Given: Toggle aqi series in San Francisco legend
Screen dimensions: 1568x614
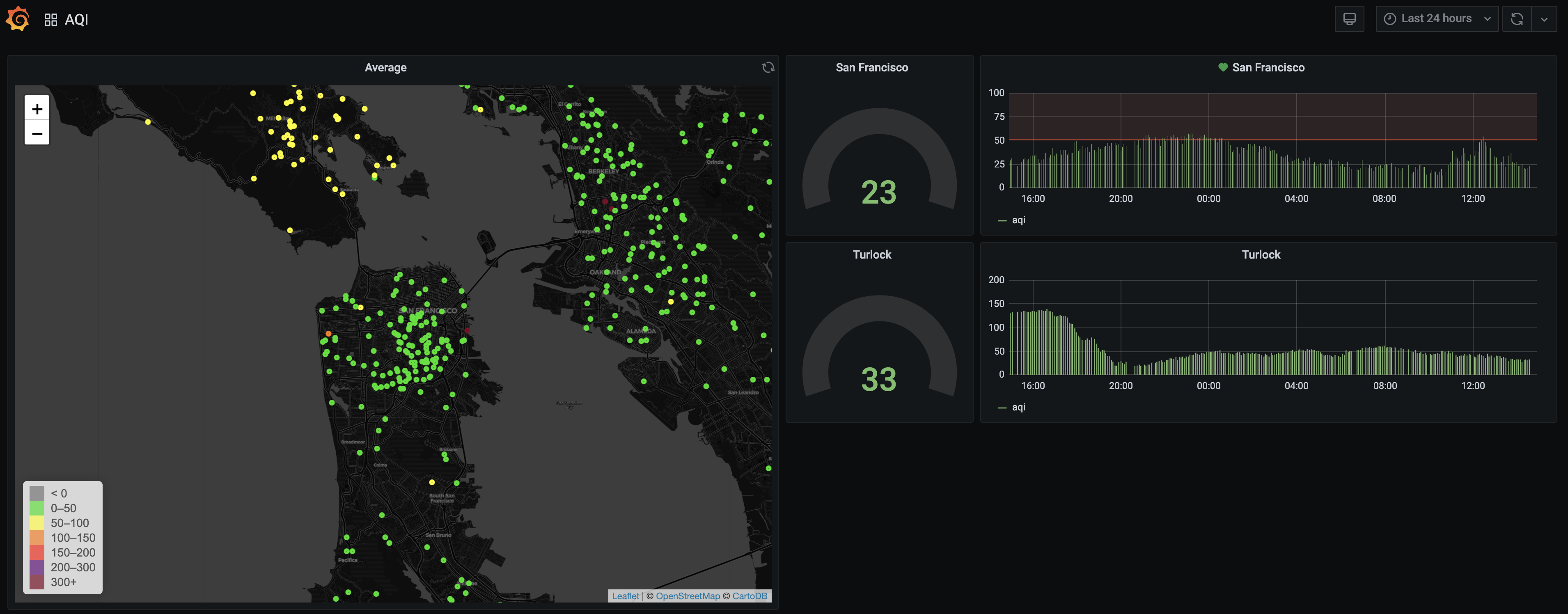Looking at the screenshot, I should [x=1018, y=220].
